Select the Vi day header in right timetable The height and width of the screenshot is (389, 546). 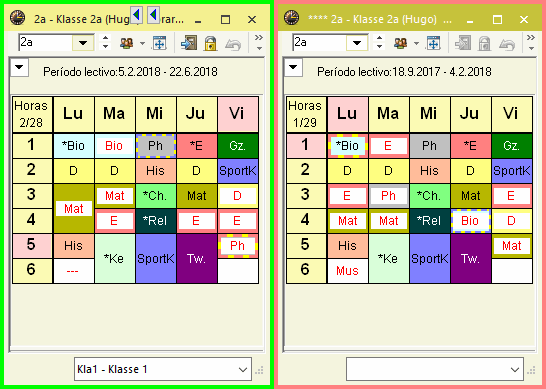pos(512,114)
